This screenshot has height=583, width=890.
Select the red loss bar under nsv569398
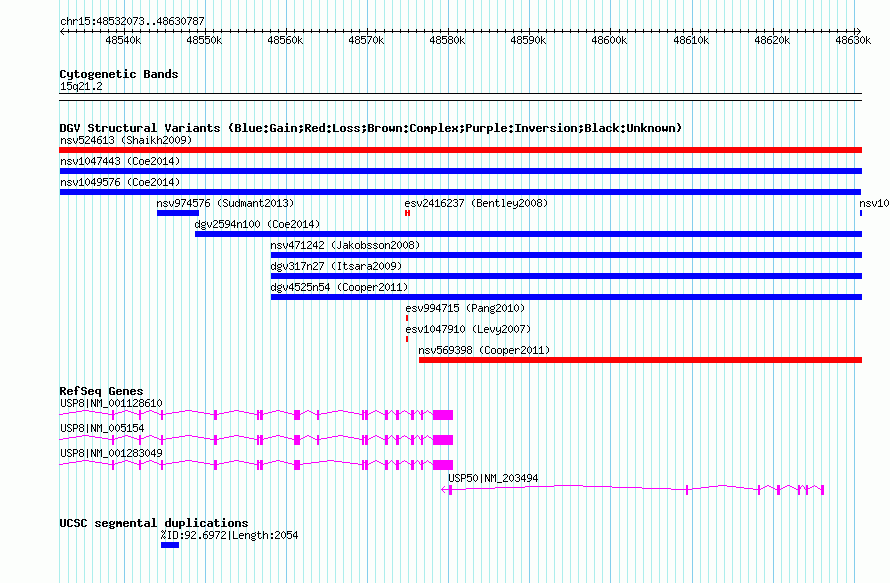640,360
